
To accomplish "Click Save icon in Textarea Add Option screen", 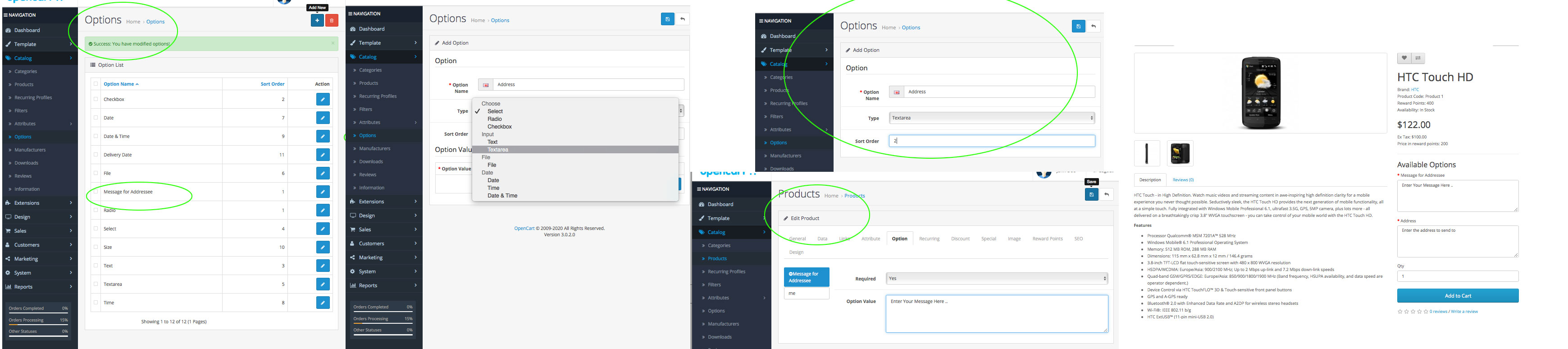I will (1078, 27).
